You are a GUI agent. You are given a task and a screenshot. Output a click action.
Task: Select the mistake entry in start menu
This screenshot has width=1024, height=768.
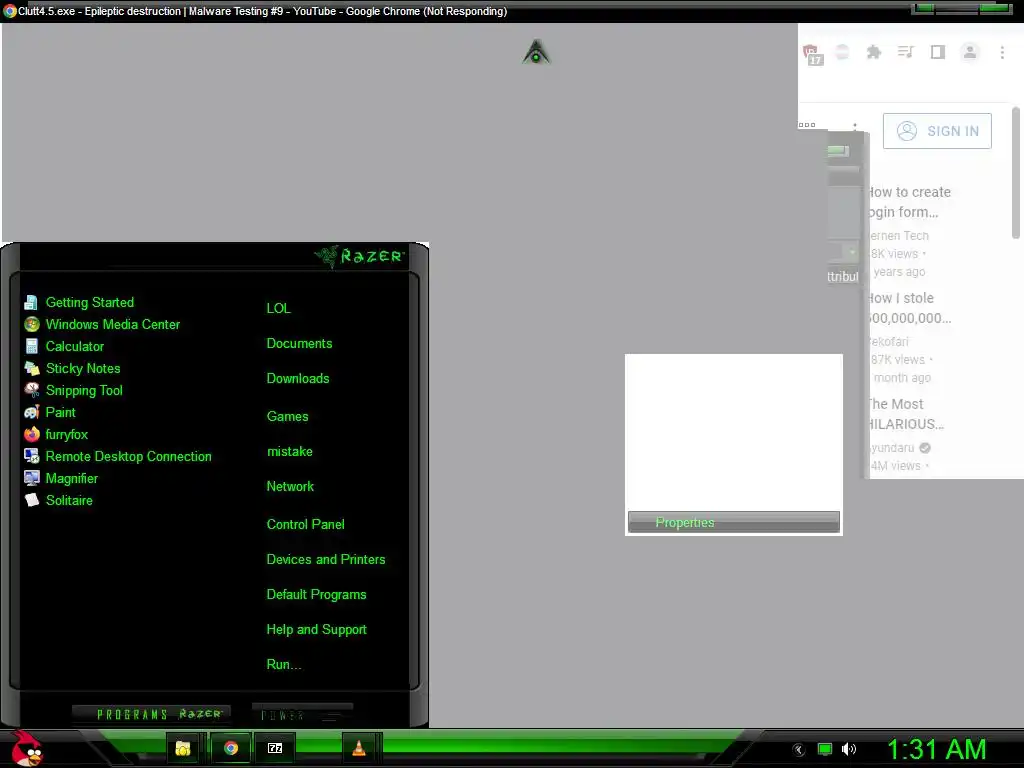pyautogui.click(x=289, y=452)
